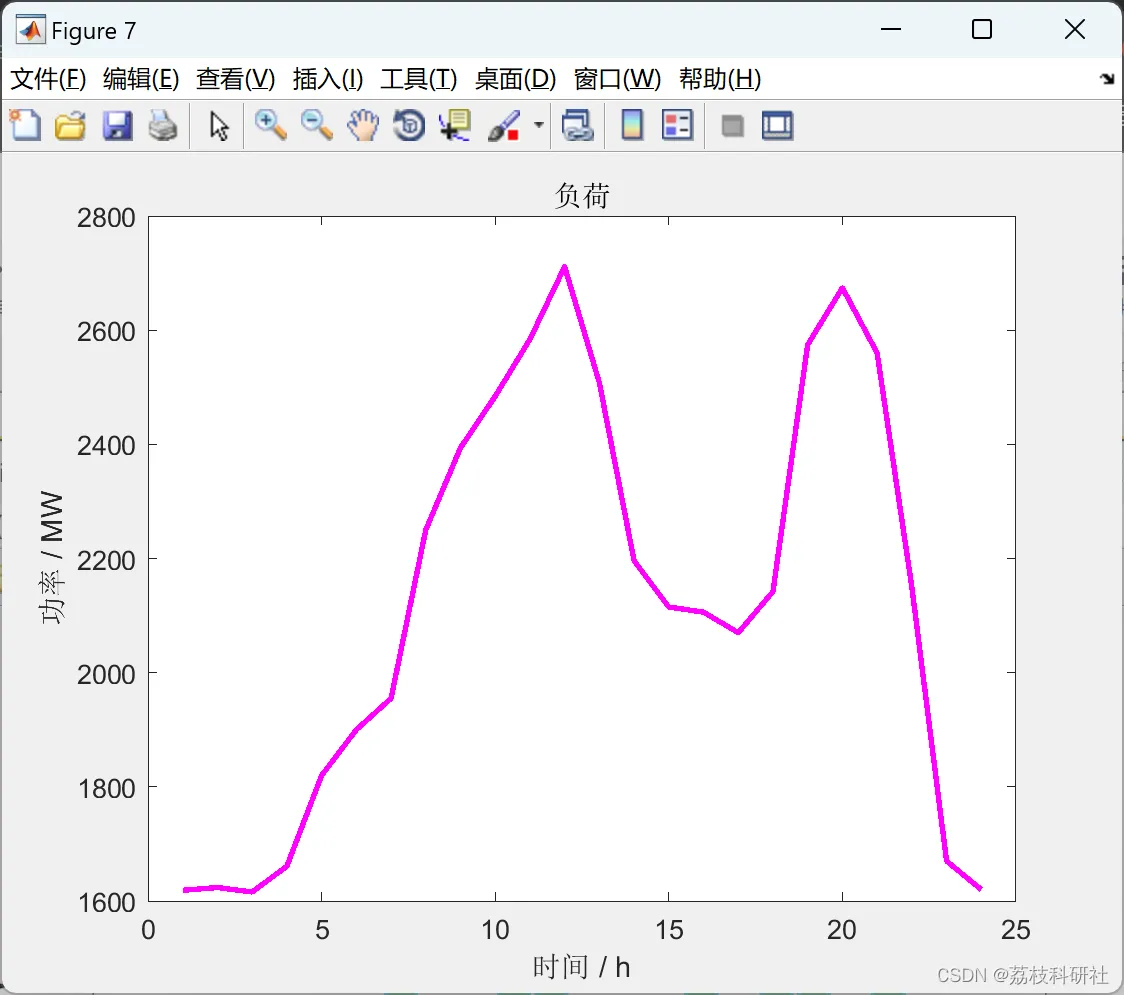
Task: Click the x-axis tick label 15
Action: pos(669,930)
